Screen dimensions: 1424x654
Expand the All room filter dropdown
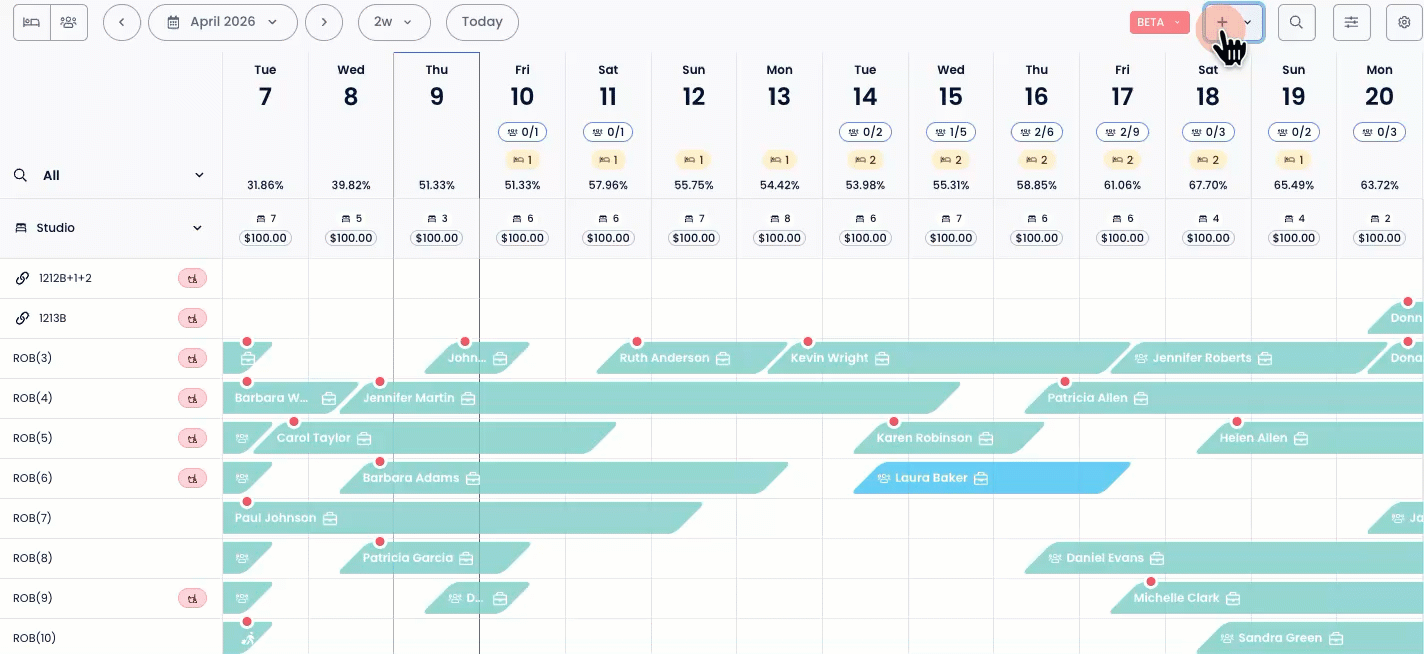click(199, 175)
